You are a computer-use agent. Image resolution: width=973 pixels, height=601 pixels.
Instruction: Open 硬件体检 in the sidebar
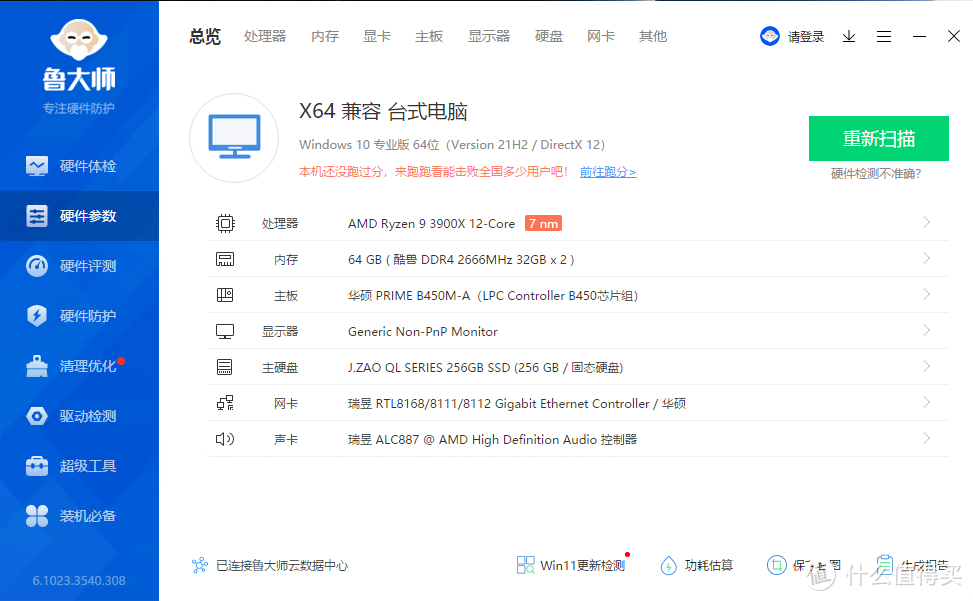[79, 166]
